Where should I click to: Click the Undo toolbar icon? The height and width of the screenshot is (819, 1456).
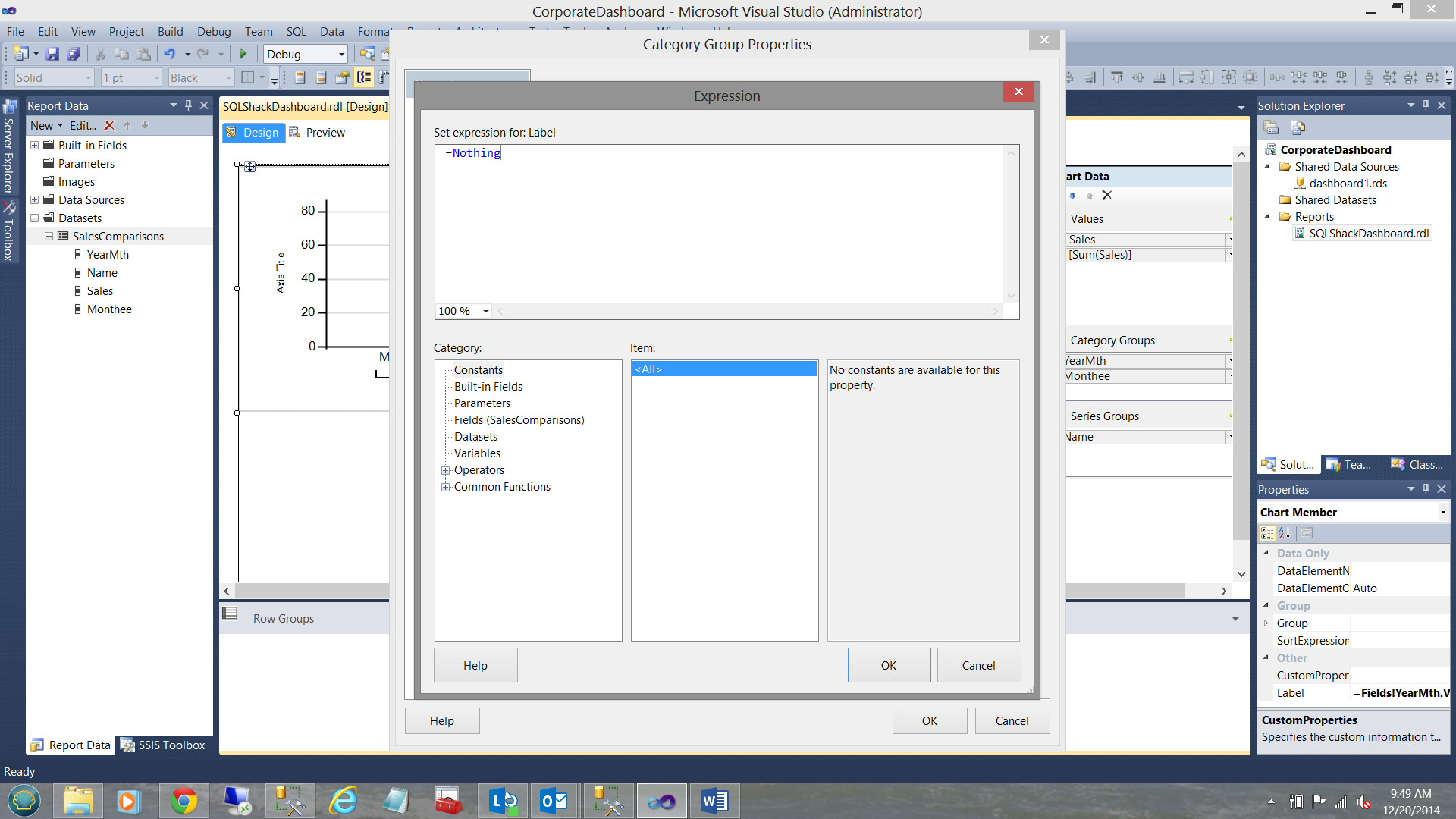pyautogui.click(x=169, y=54)
